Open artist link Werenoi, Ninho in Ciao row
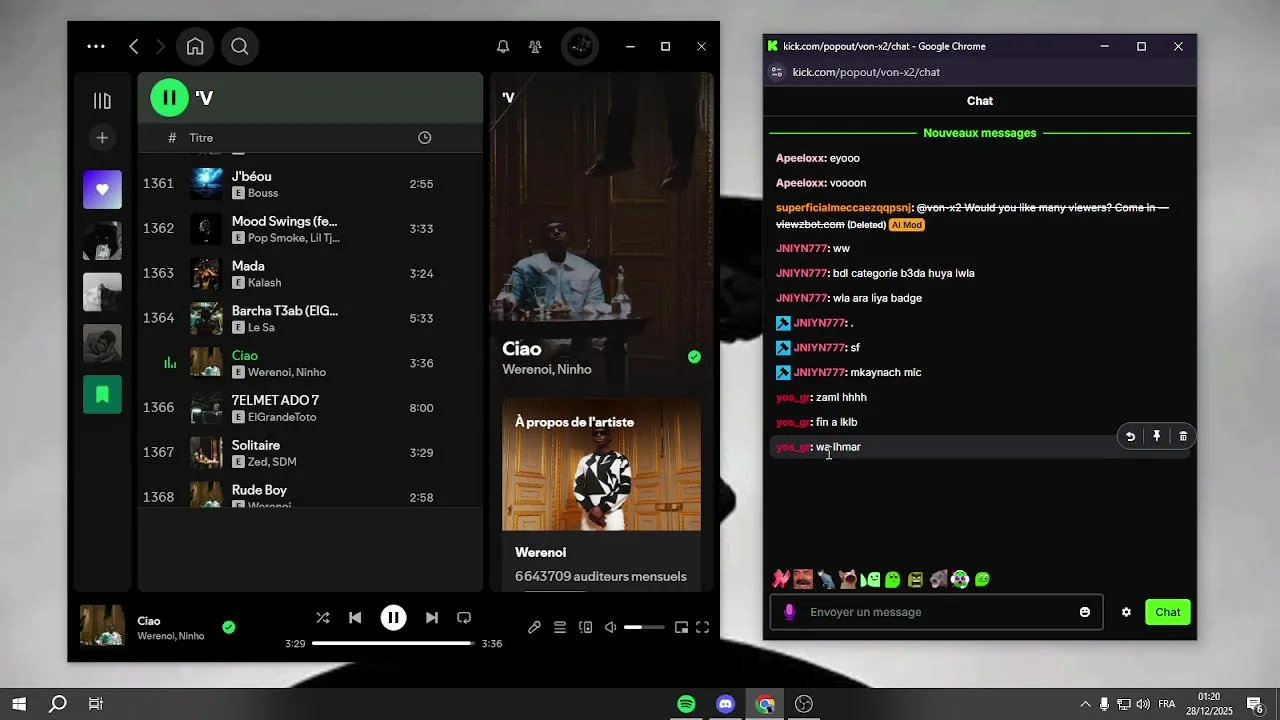 (x=287, y=372)
